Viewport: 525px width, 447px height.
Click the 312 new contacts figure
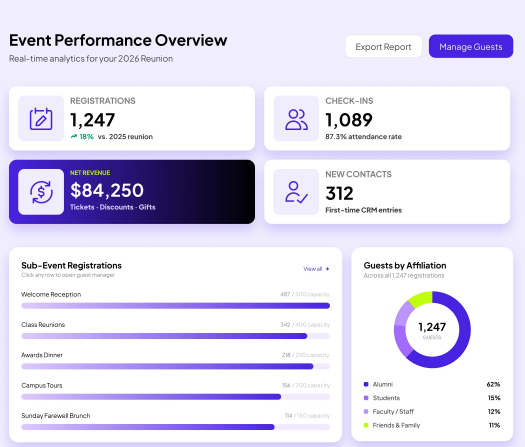(x=339, y=193)
